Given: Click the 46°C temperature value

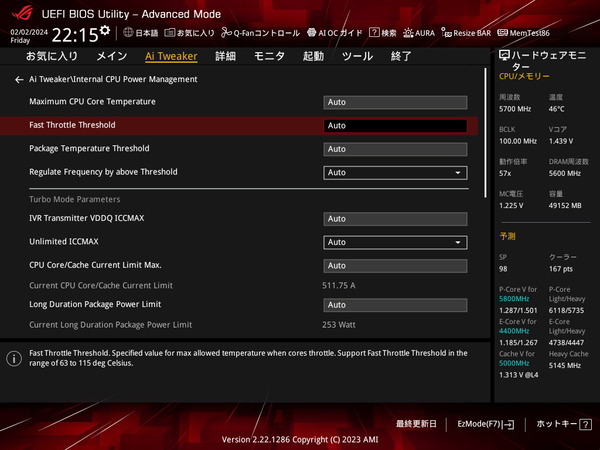Looking at the screenshot, I should coord(556,109).
